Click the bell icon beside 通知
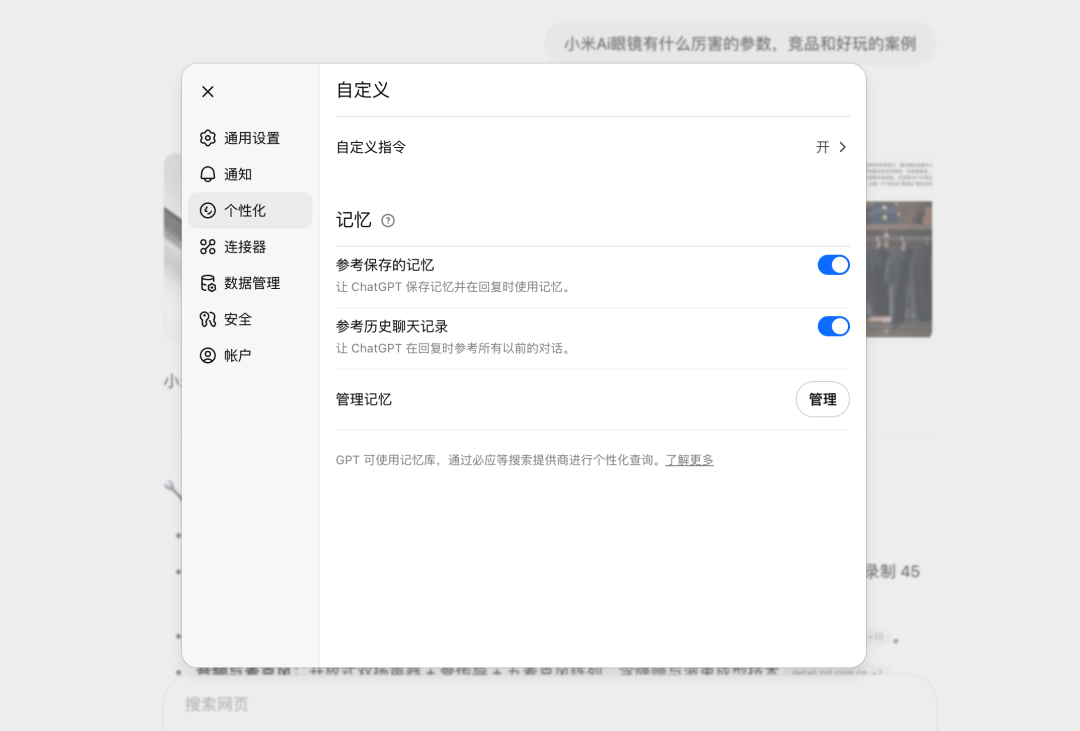Viewport: 1080px width, 731px height. tap(207, 174)
